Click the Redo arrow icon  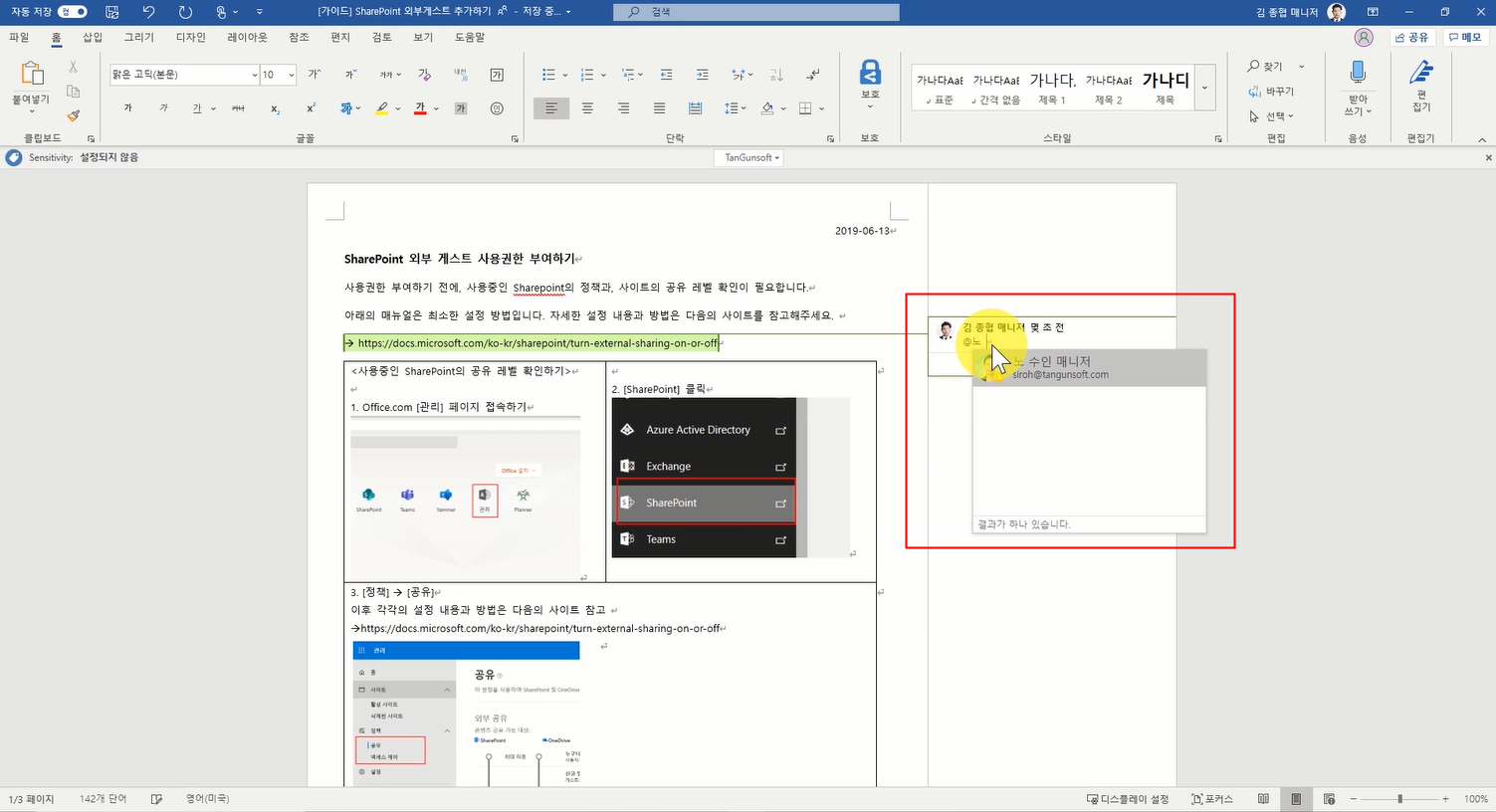coord(185,12)
